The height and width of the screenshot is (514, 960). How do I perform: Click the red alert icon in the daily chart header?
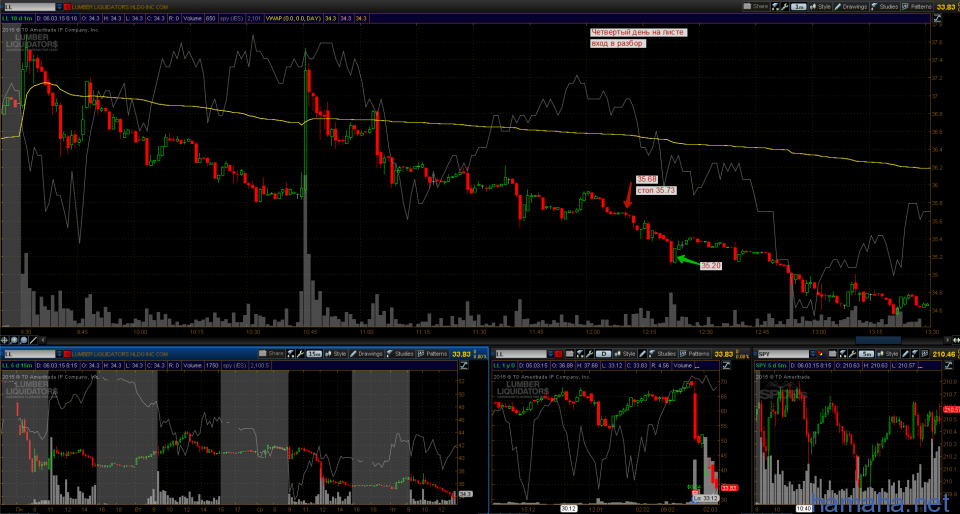pyautogui.click(x=558, y=354)
